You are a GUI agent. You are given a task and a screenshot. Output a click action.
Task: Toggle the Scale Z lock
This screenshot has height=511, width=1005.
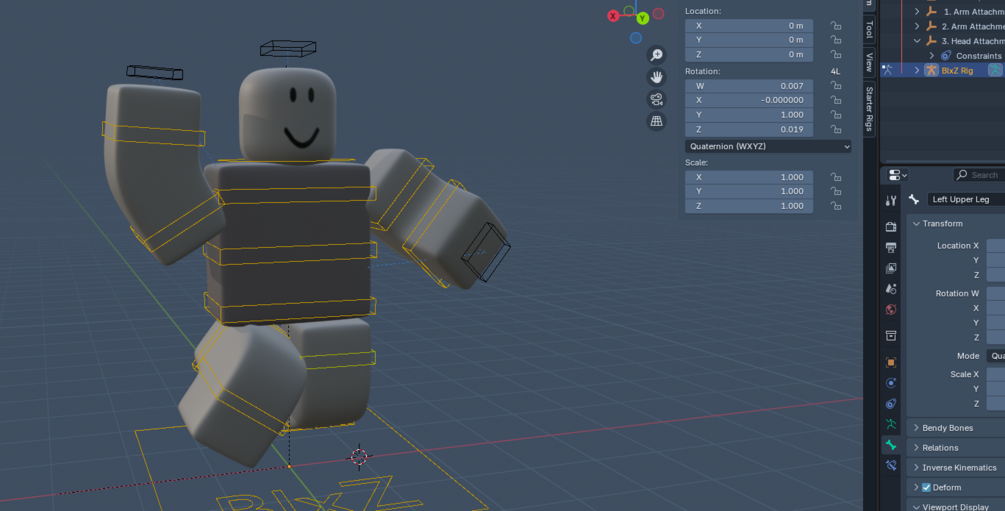tap(836, 206)
